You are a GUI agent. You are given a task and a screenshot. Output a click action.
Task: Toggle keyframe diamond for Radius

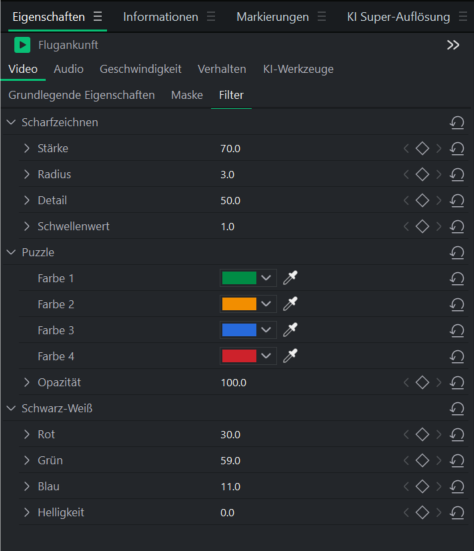(x=422, y=174)
